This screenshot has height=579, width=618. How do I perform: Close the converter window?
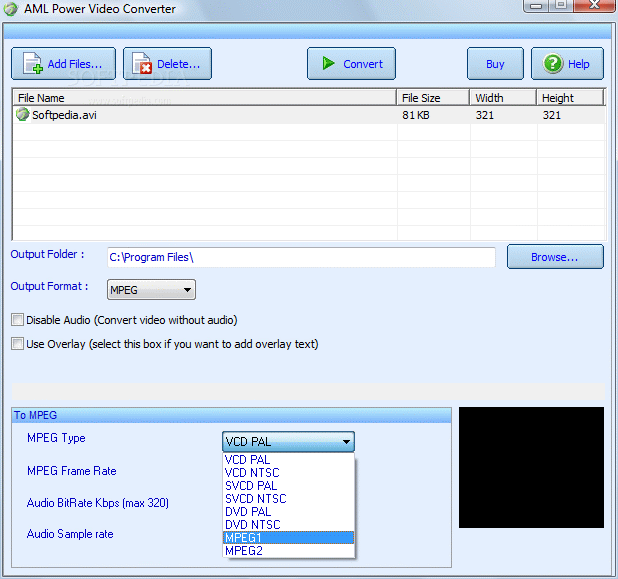click(x=594, y=6)
